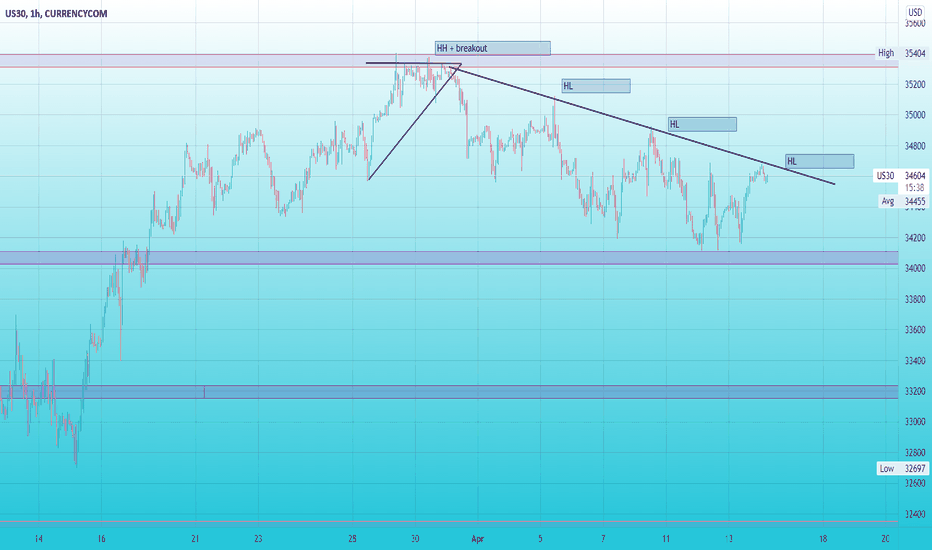The width and height of the screenshot is (932, 550).
Task: Click the 32400 price axis label
Action: click(915, 514)
